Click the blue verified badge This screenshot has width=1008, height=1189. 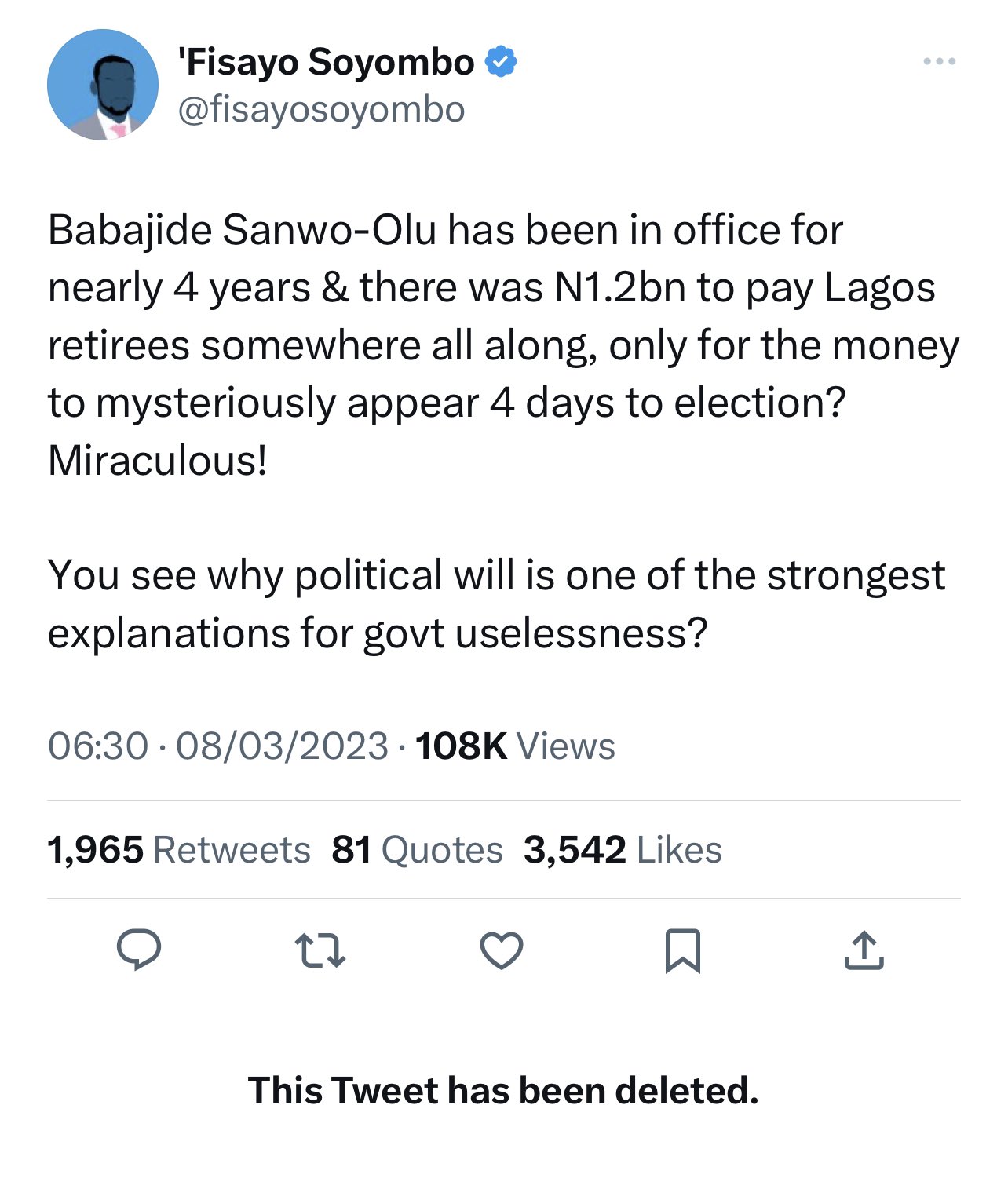click(501, 62)
